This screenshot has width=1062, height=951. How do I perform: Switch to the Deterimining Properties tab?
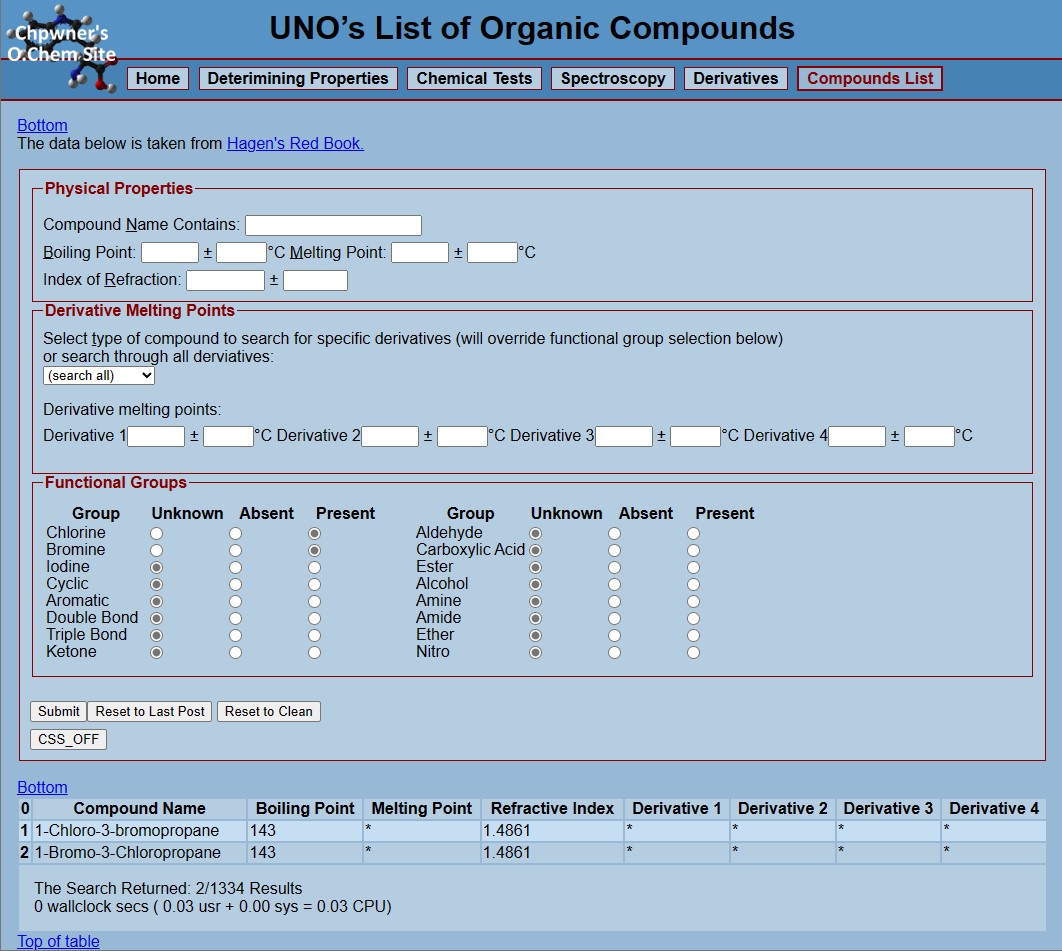point(297,77)
